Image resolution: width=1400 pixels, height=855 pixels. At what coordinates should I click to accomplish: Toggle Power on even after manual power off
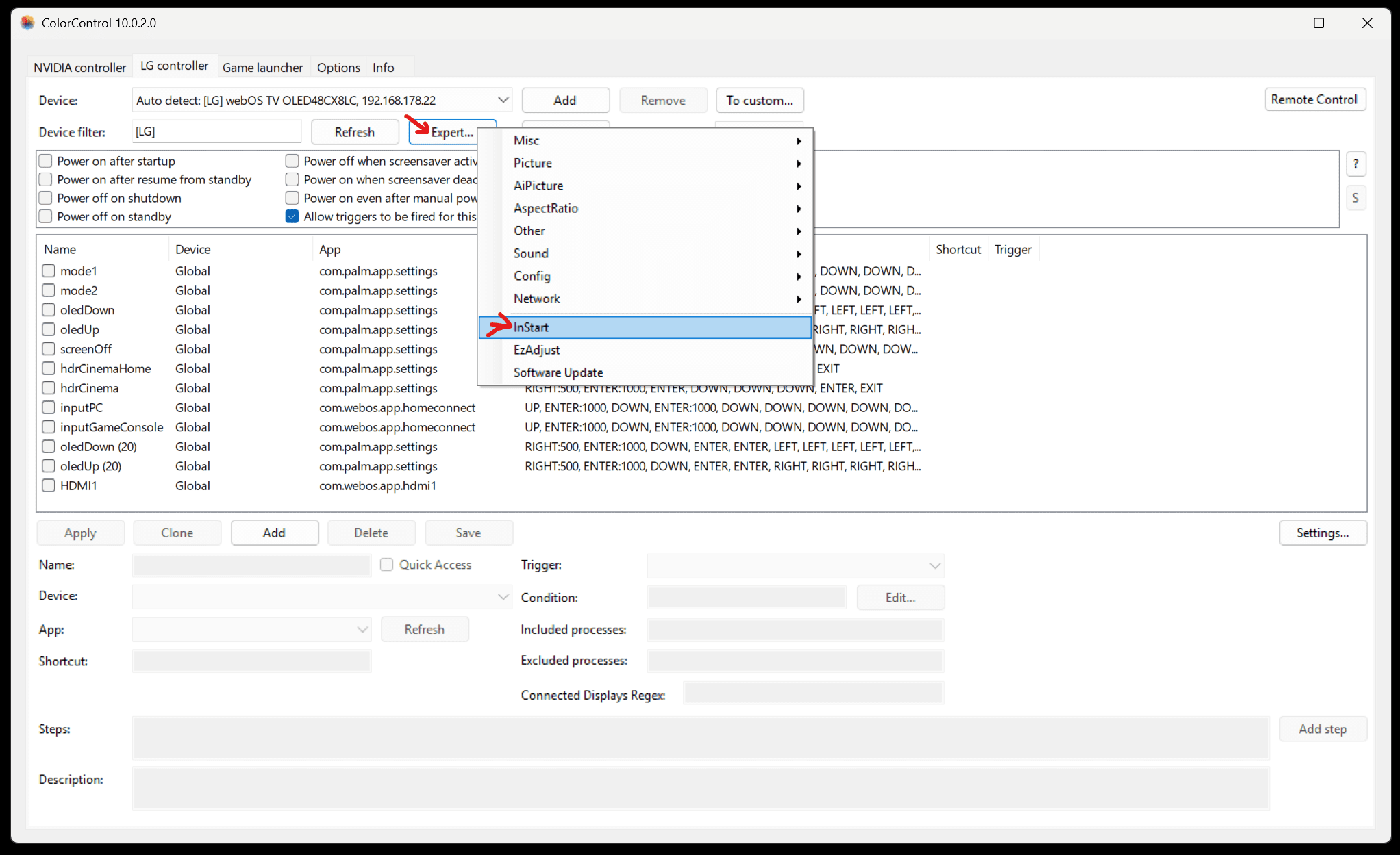tap(292, 198)
